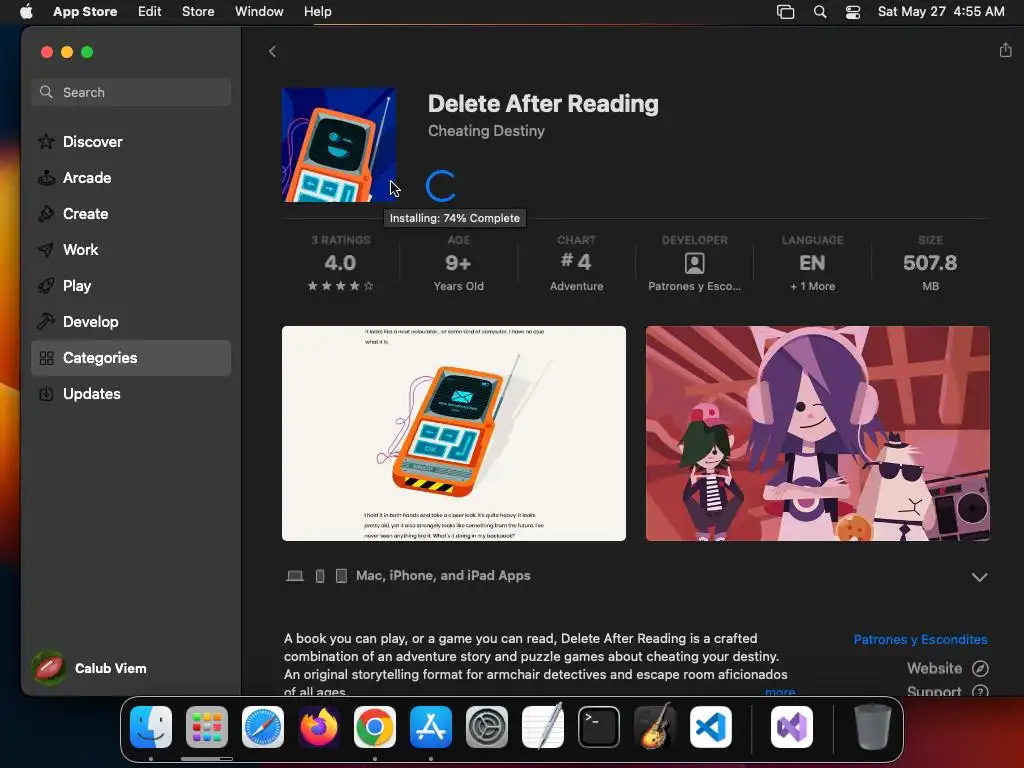Image resolution: width=1024 pixels, height=768 pixels.
Task: Click the Cheating Destiny subtitle
Action: tap(487, 131)
